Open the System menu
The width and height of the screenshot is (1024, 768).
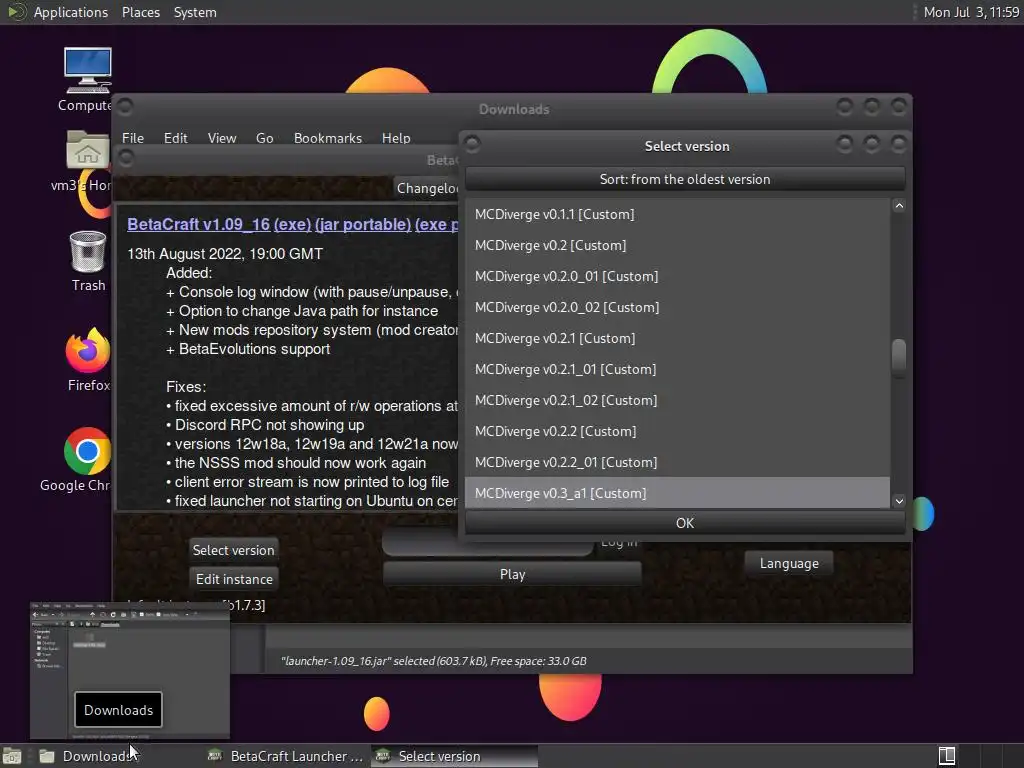tap(195, 12)
